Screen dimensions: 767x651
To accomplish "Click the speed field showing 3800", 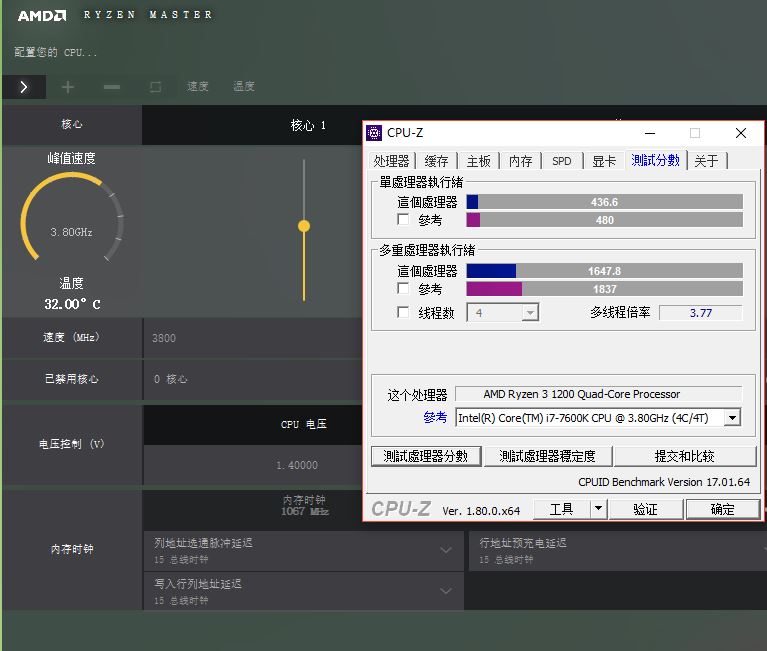I will tap(252, 338).
